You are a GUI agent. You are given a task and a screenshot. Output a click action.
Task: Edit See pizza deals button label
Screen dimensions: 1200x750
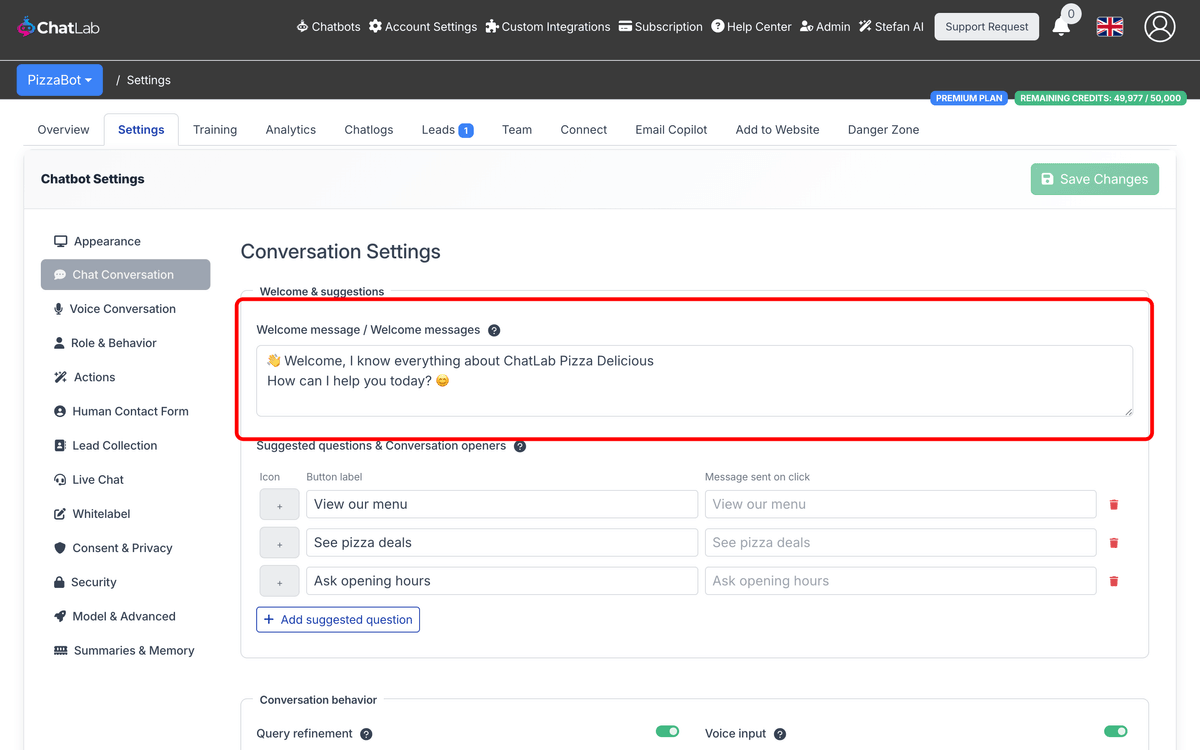(x=502, y=543)
